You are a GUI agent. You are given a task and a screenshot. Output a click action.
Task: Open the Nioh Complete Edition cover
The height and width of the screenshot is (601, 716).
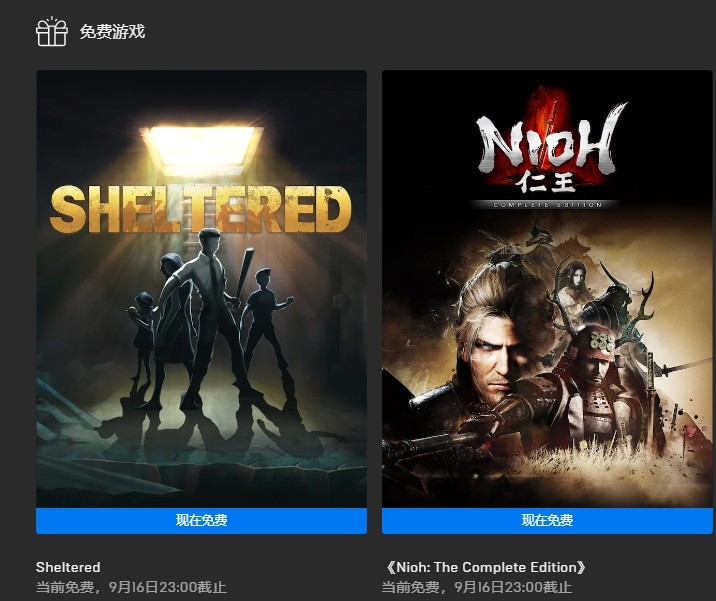pyautogui.click(x=547, y=289)
